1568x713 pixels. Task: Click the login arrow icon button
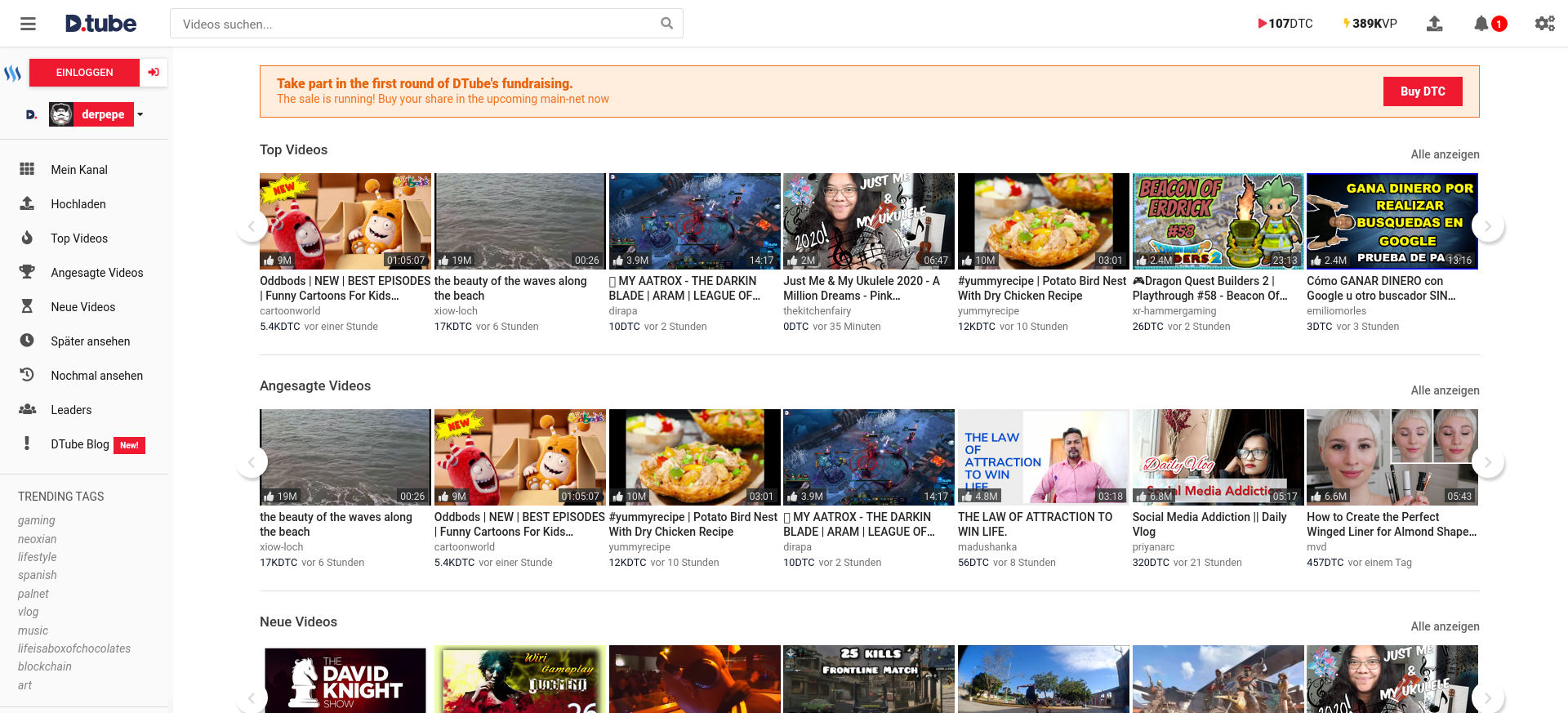[154, 73]
